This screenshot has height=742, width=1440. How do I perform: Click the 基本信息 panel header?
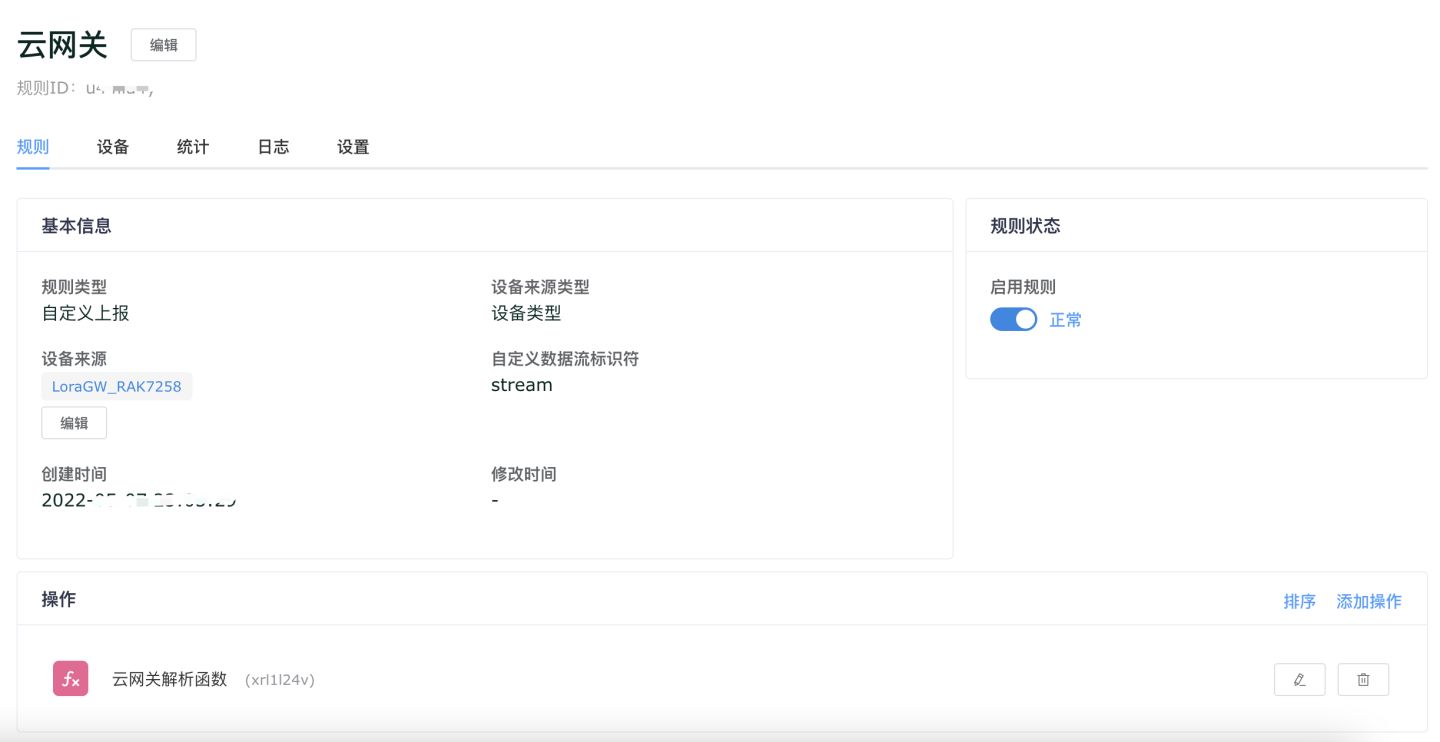76,226
